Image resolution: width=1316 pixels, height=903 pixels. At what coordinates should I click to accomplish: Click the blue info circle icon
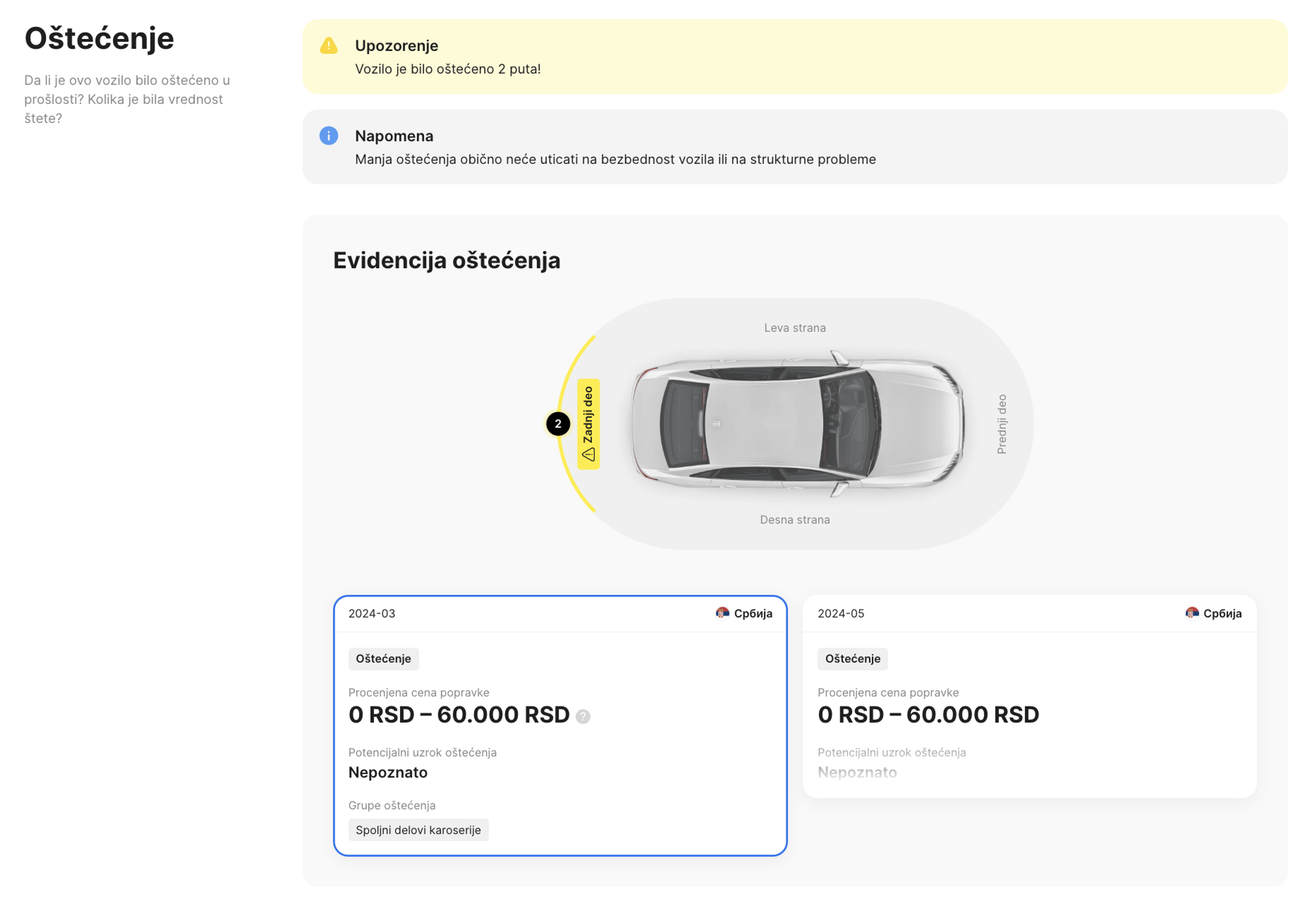point(328,136)
